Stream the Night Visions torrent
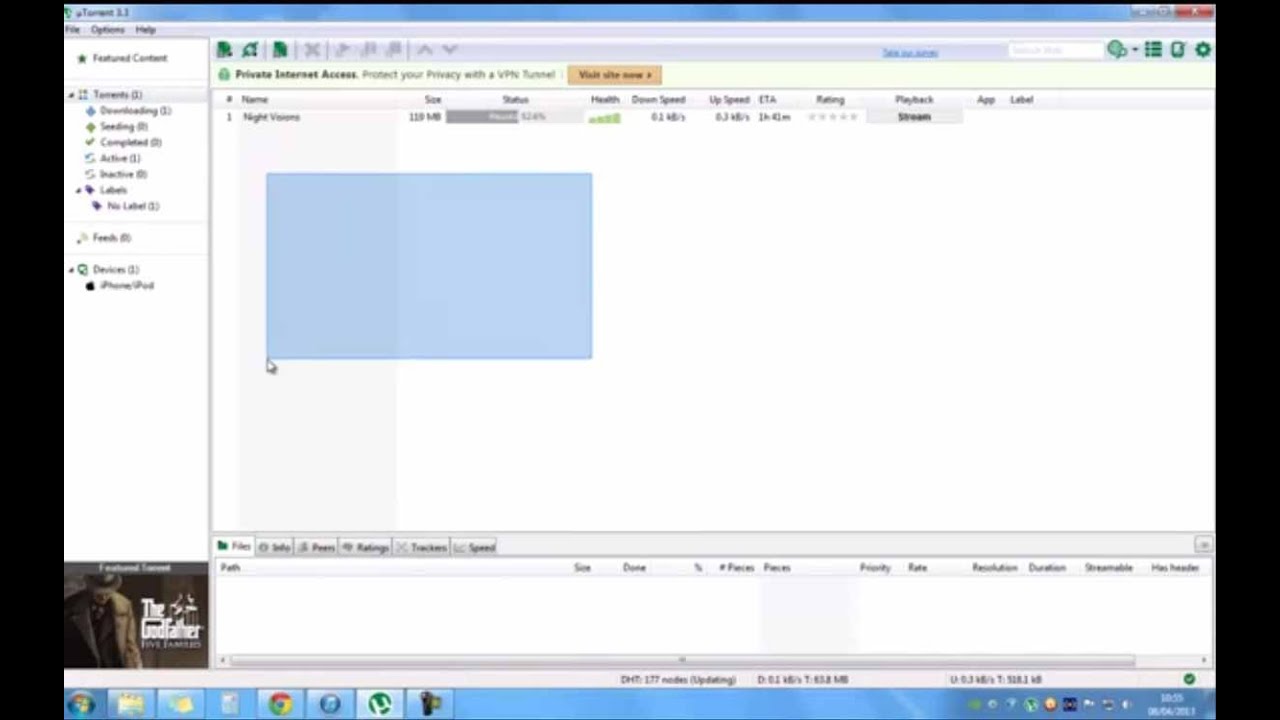This screenshot has width=1280, height=720. [913, 117]
